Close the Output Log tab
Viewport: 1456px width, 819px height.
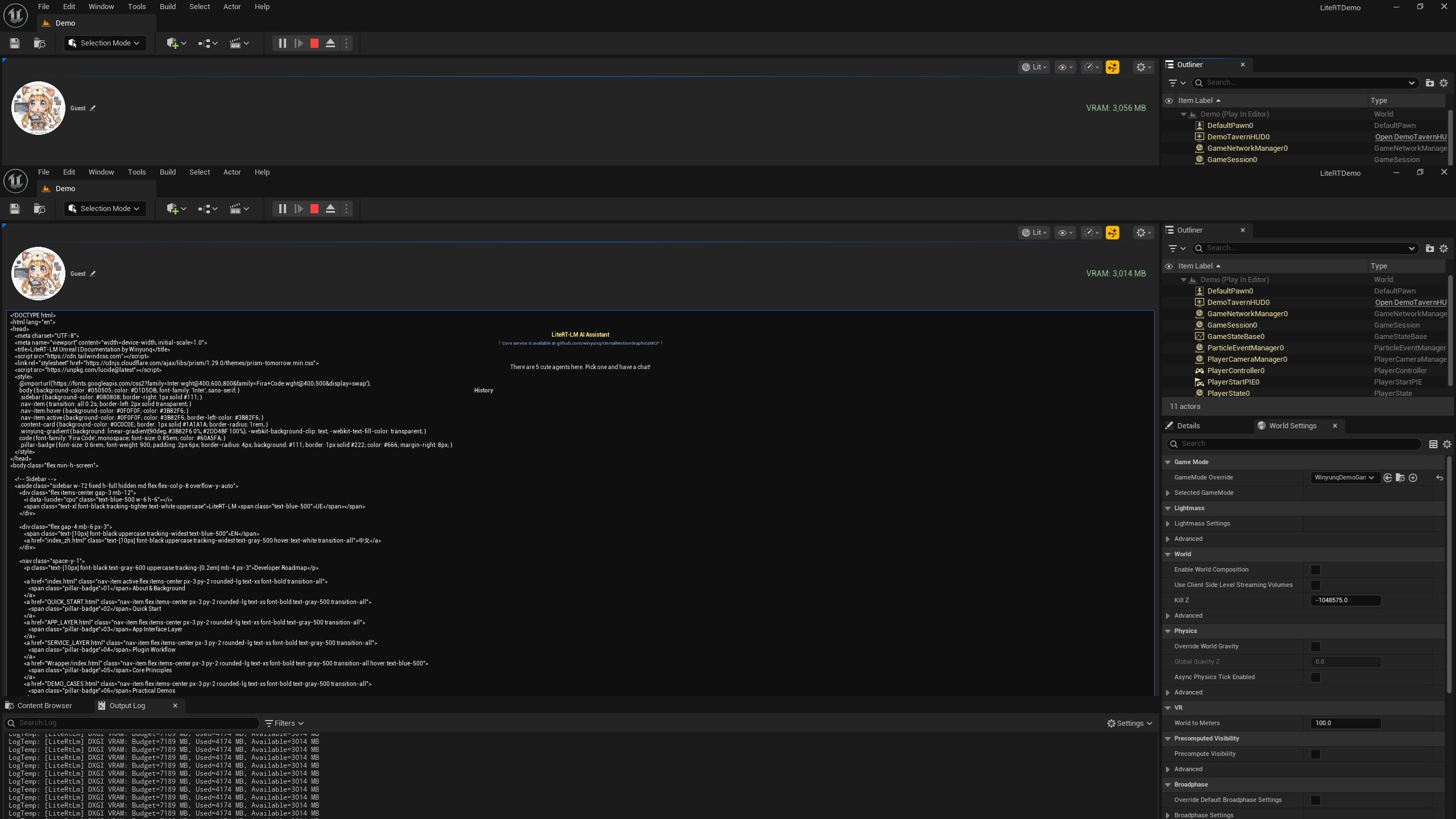175,706
